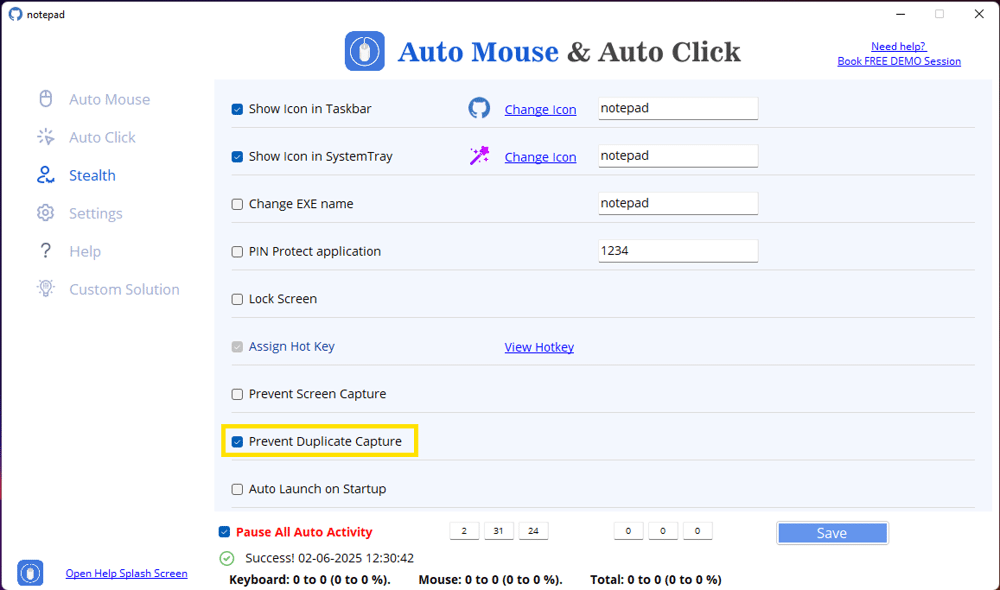This screenshot has height=590, width=1000.
Task: Disable Prevent Duplicate Capture checkbox
Action: tap(237, 441)
